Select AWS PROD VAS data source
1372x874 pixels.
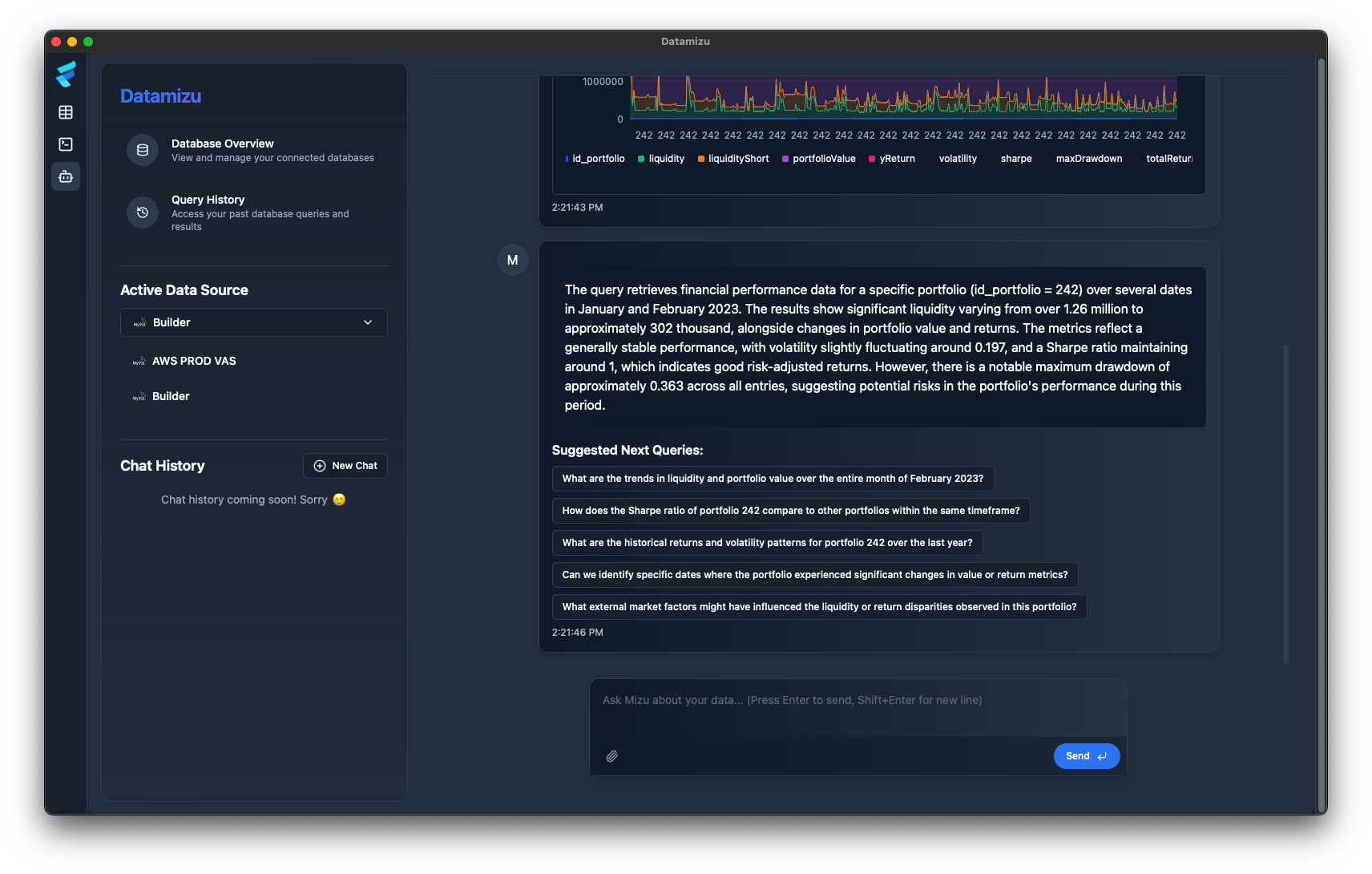click(254, 361)
